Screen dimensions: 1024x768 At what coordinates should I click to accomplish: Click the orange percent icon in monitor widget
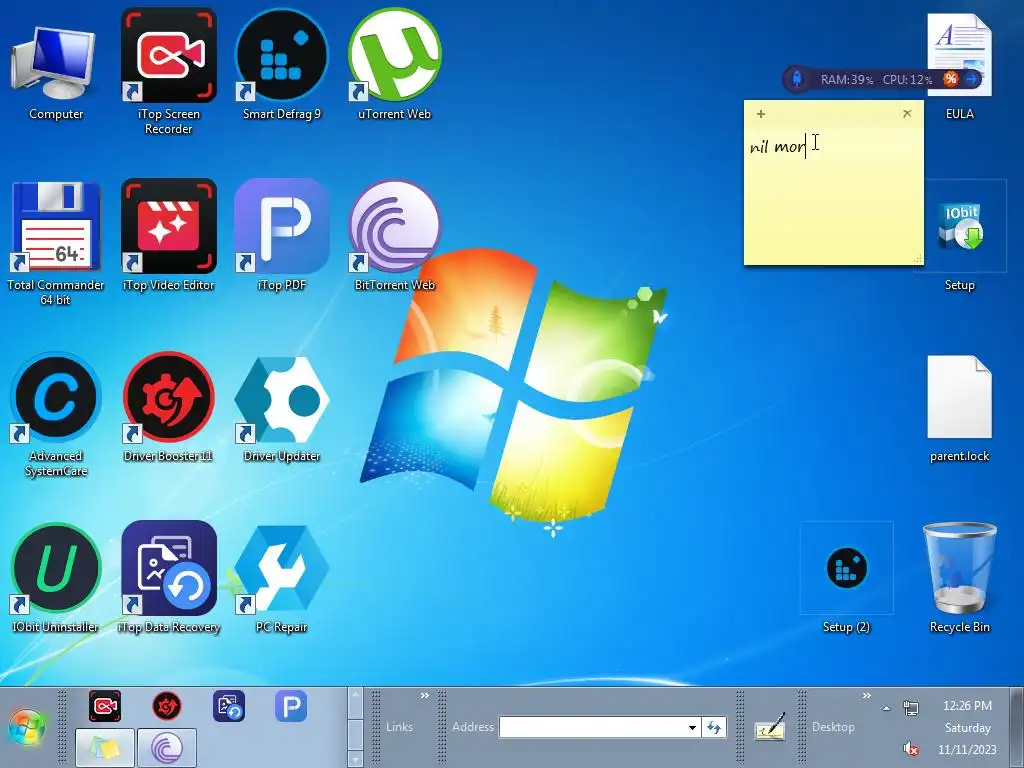950,79
